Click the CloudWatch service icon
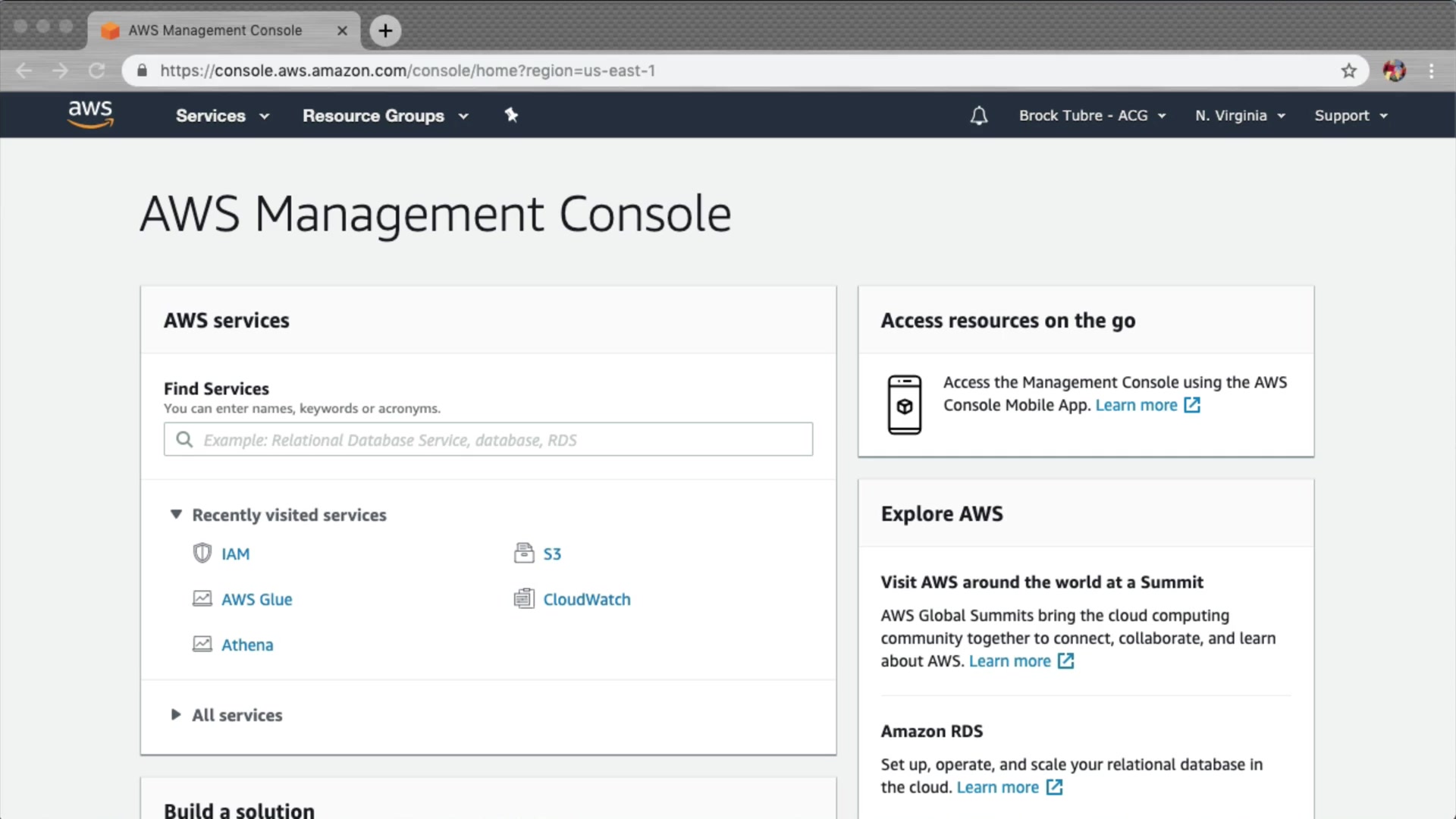The height and width of the screenshot is (819, 1456). tap(523, 599)
